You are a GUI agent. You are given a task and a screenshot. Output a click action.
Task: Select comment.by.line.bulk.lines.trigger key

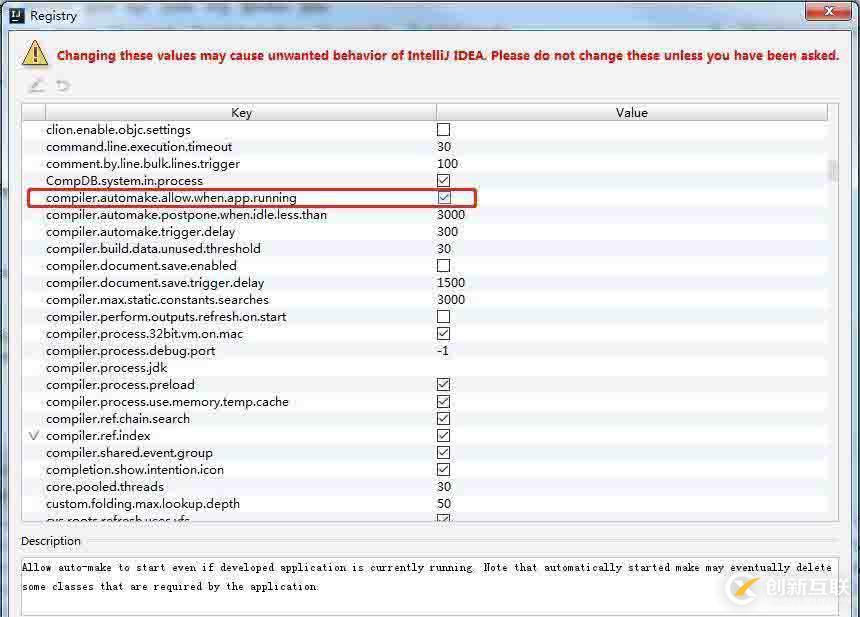coord(143,163)
